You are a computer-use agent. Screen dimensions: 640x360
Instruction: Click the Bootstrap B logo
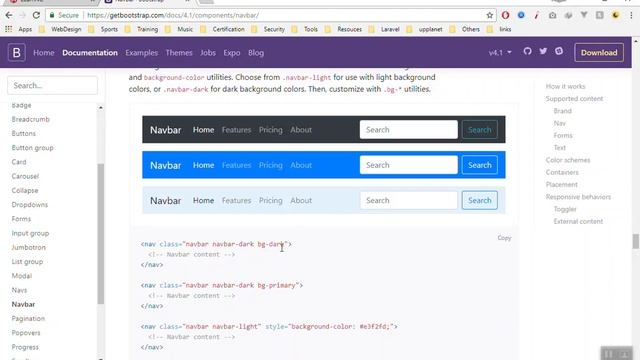(17, 53)
